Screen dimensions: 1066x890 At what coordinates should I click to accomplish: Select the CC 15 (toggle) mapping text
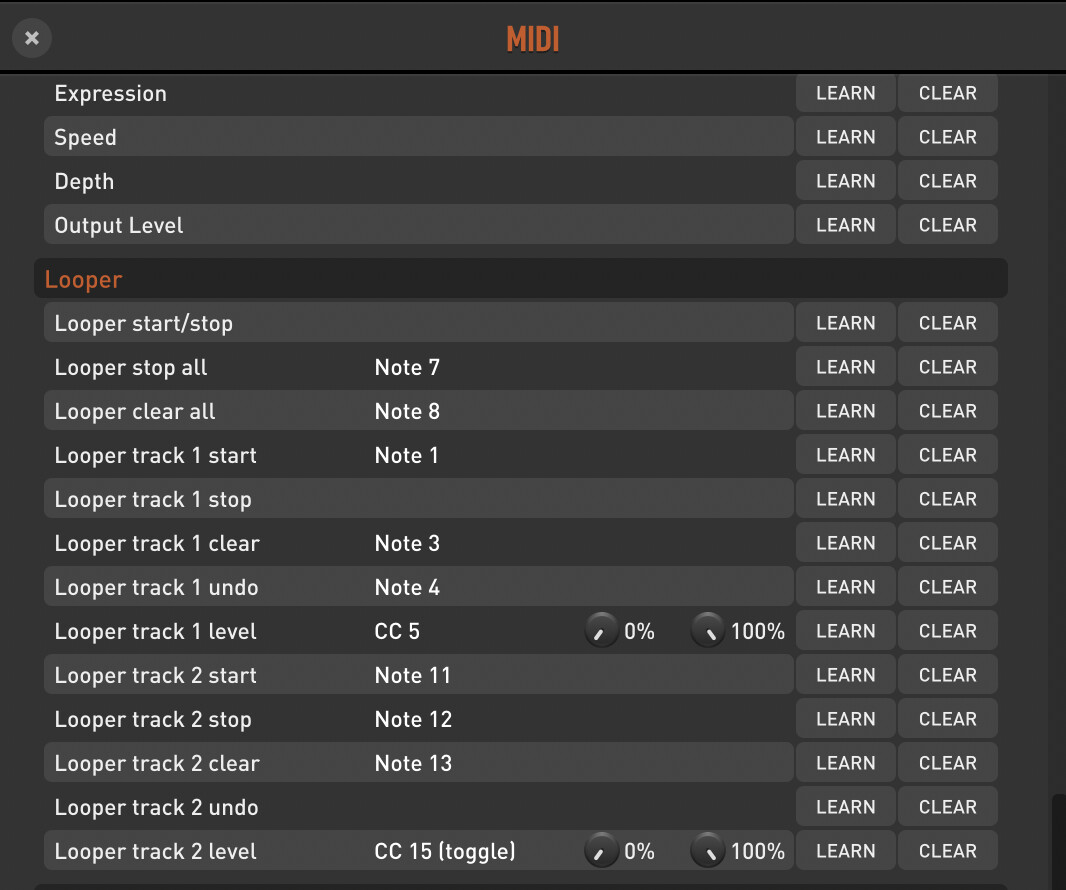coord(445,851)
